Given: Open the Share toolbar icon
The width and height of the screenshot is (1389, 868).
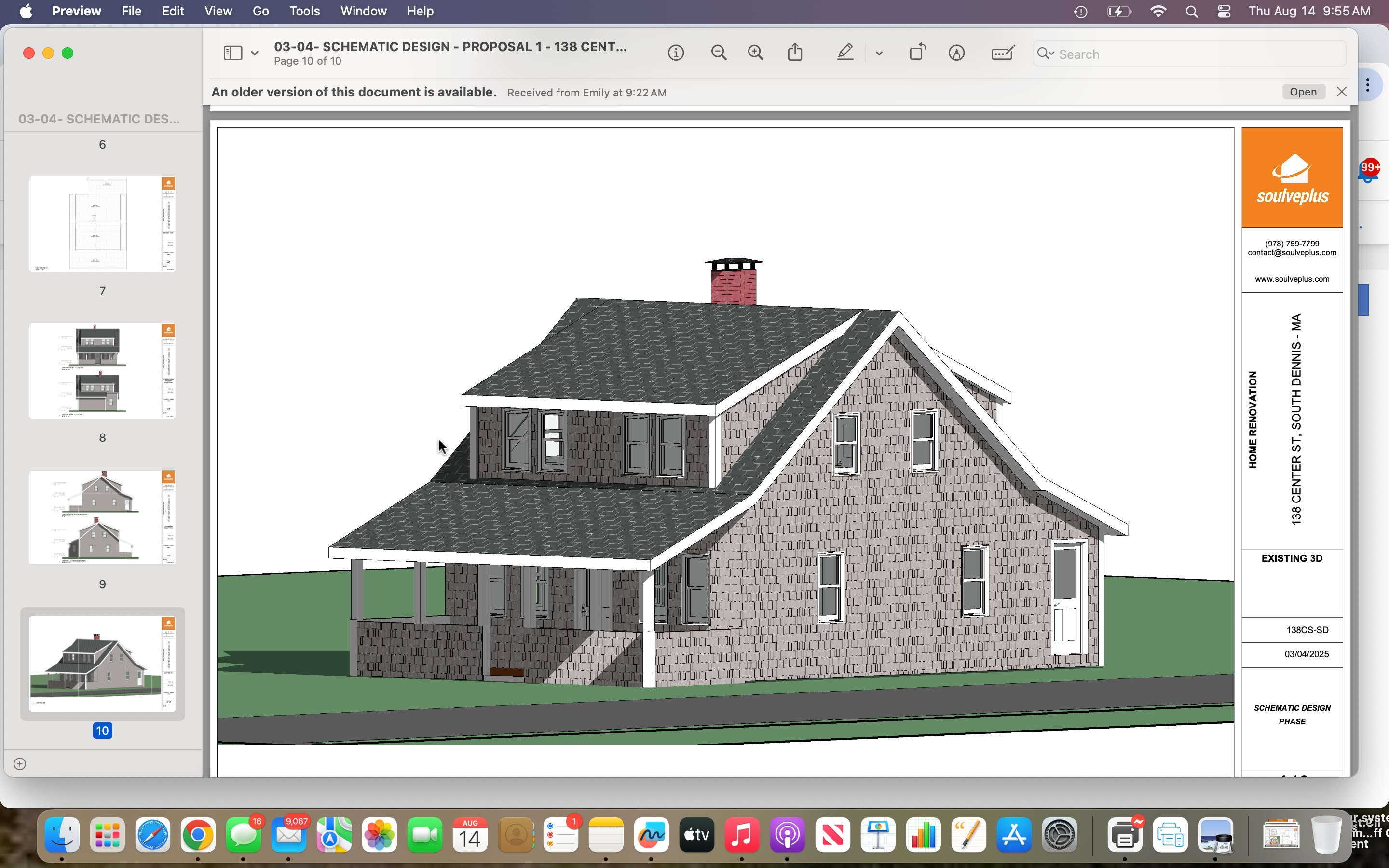Looking at the screenshot, I should tap(795, 53).
